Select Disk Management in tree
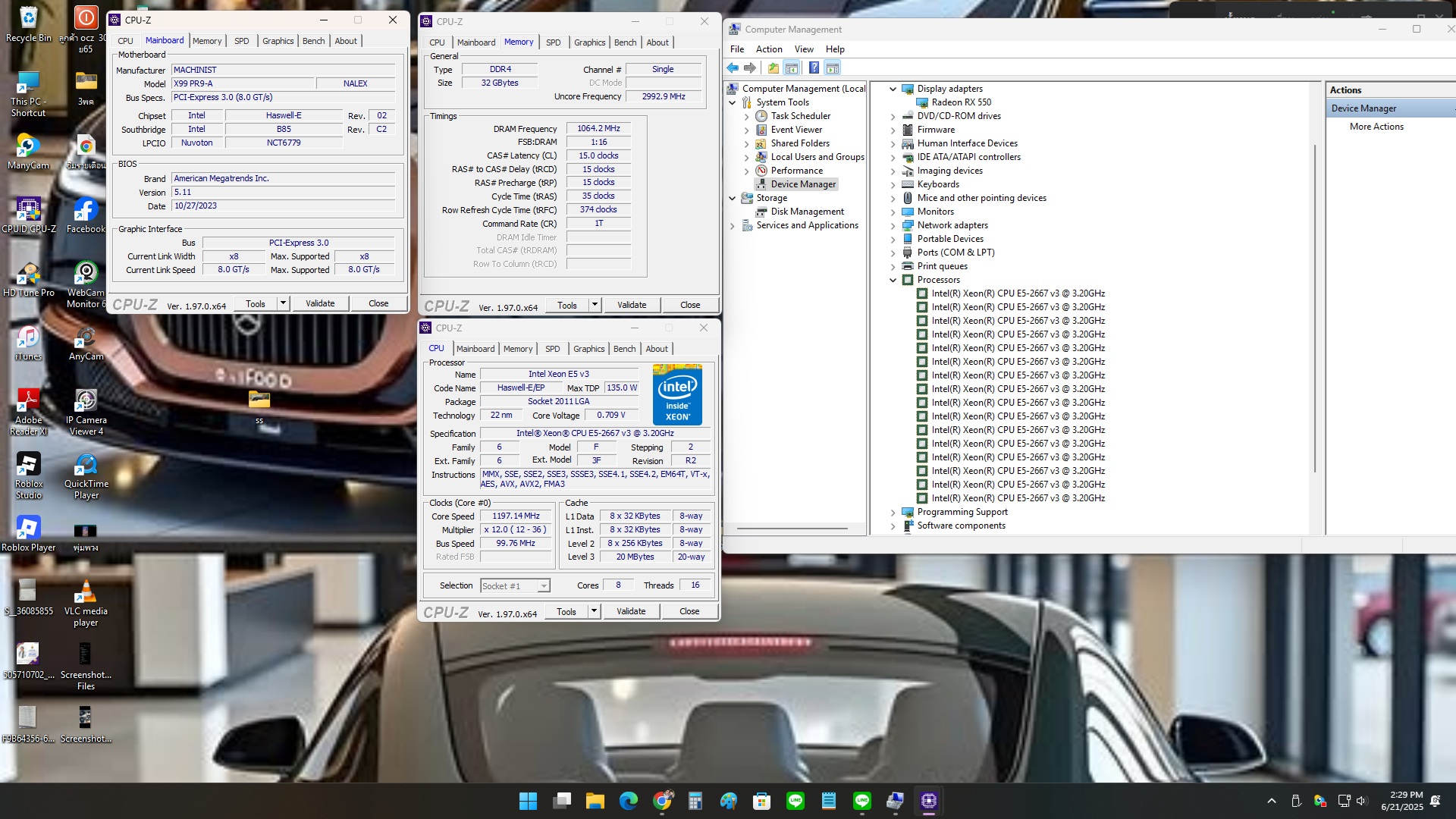This screenshot has height=819, width=1456. click(x=807, y=212)
